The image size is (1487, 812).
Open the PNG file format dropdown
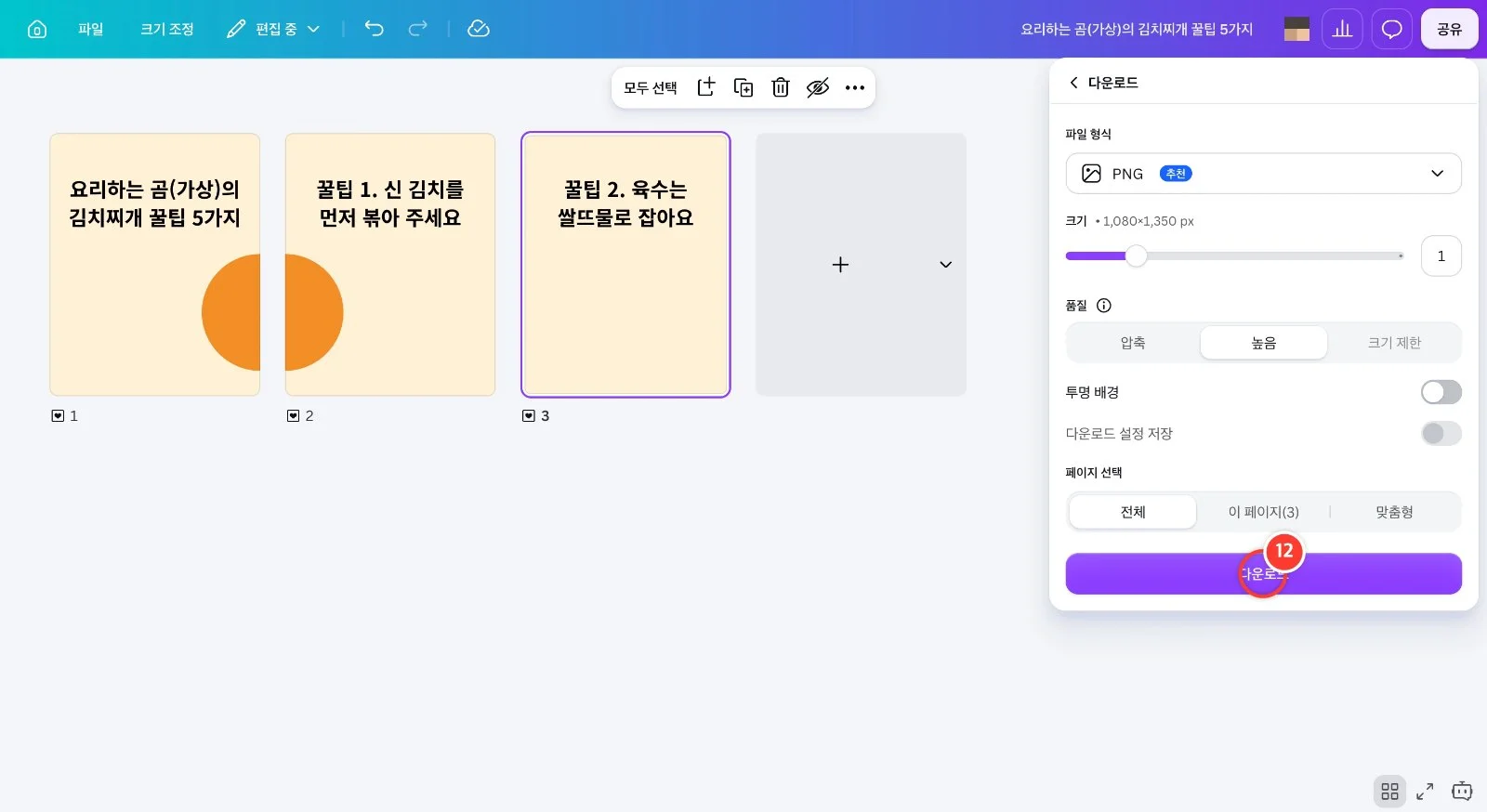(1263, 174)
